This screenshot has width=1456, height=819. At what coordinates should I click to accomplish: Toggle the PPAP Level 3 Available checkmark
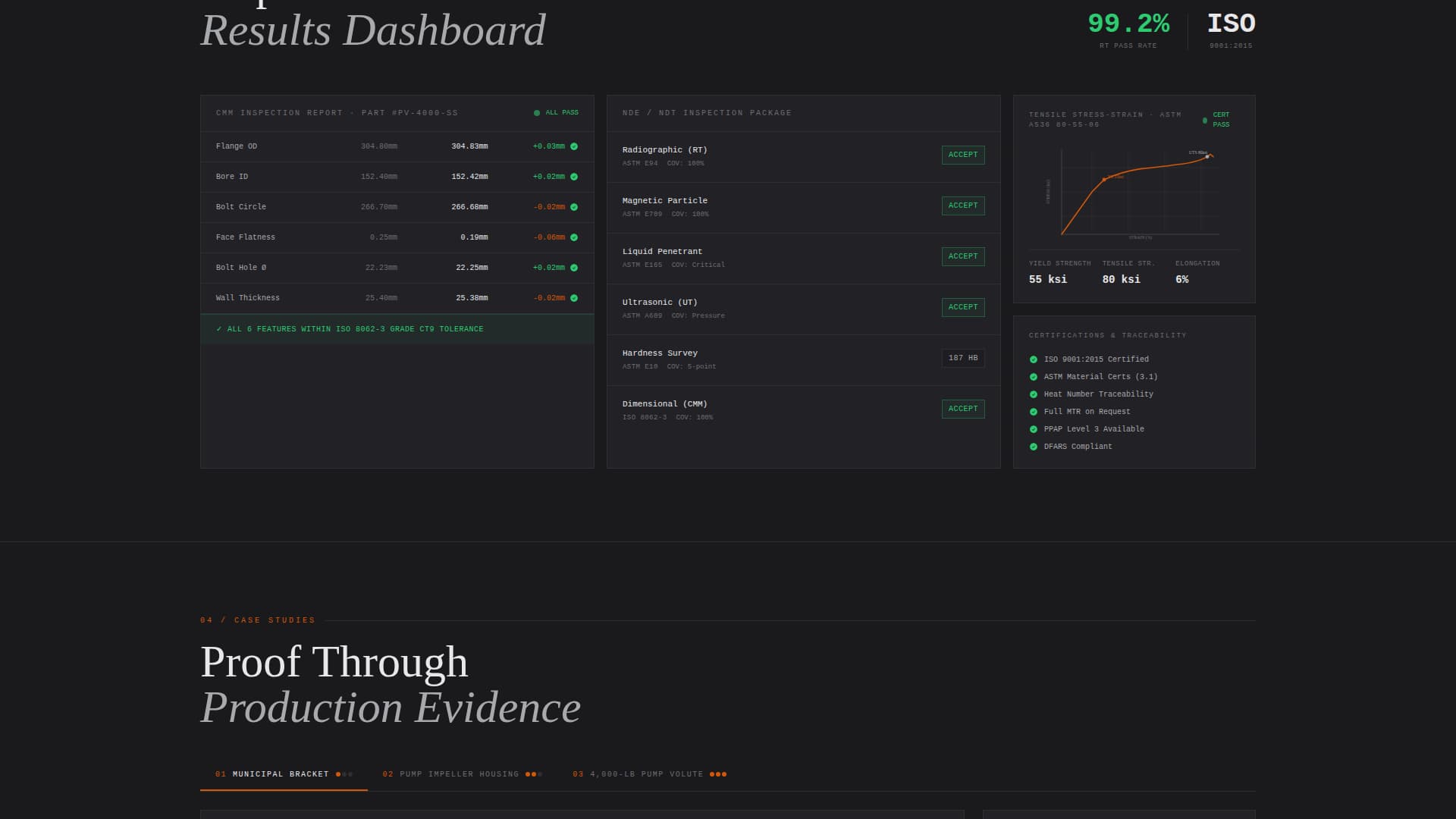pos(1034,428)
